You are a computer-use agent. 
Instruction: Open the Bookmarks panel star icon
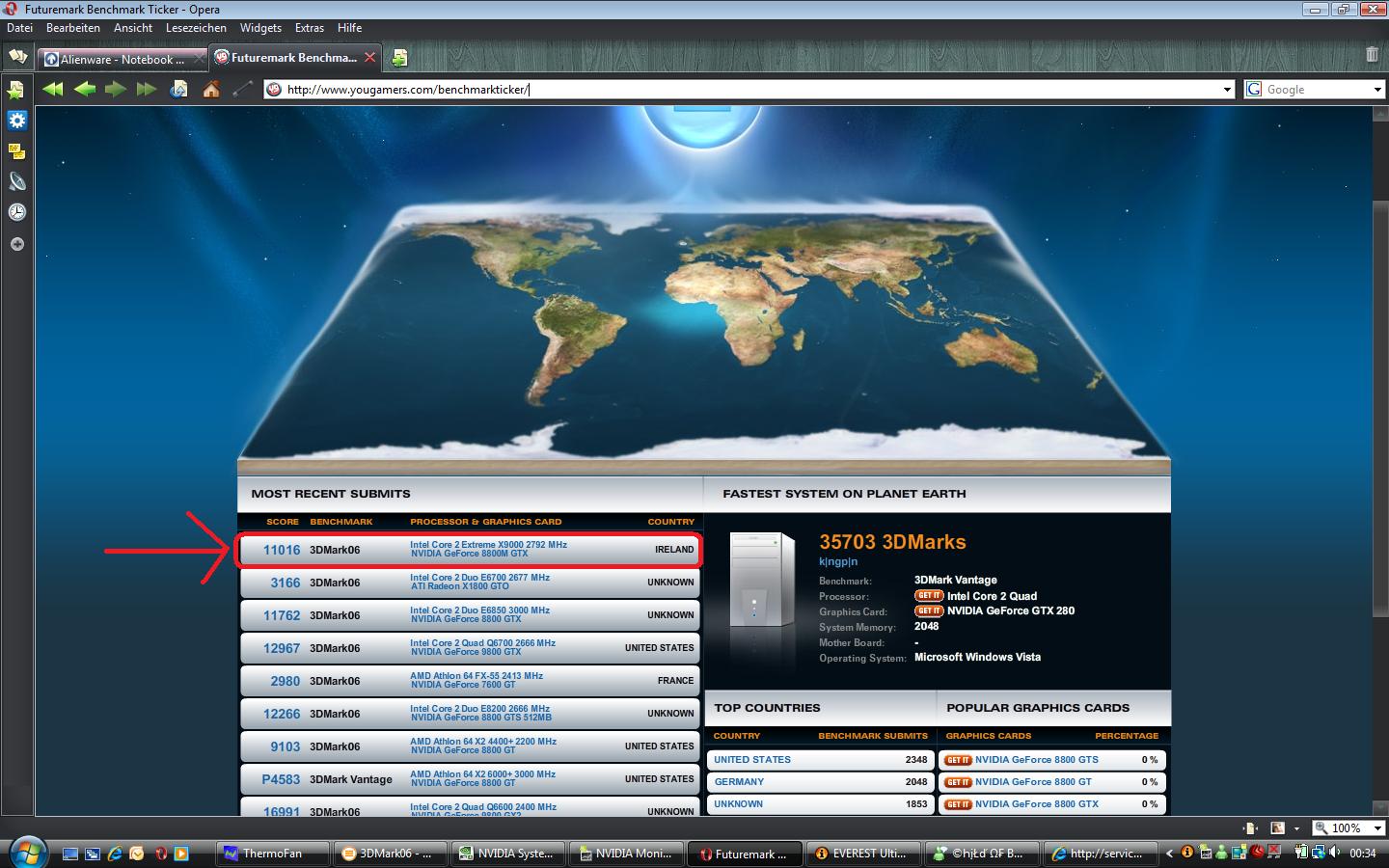[x=16, y=90]
